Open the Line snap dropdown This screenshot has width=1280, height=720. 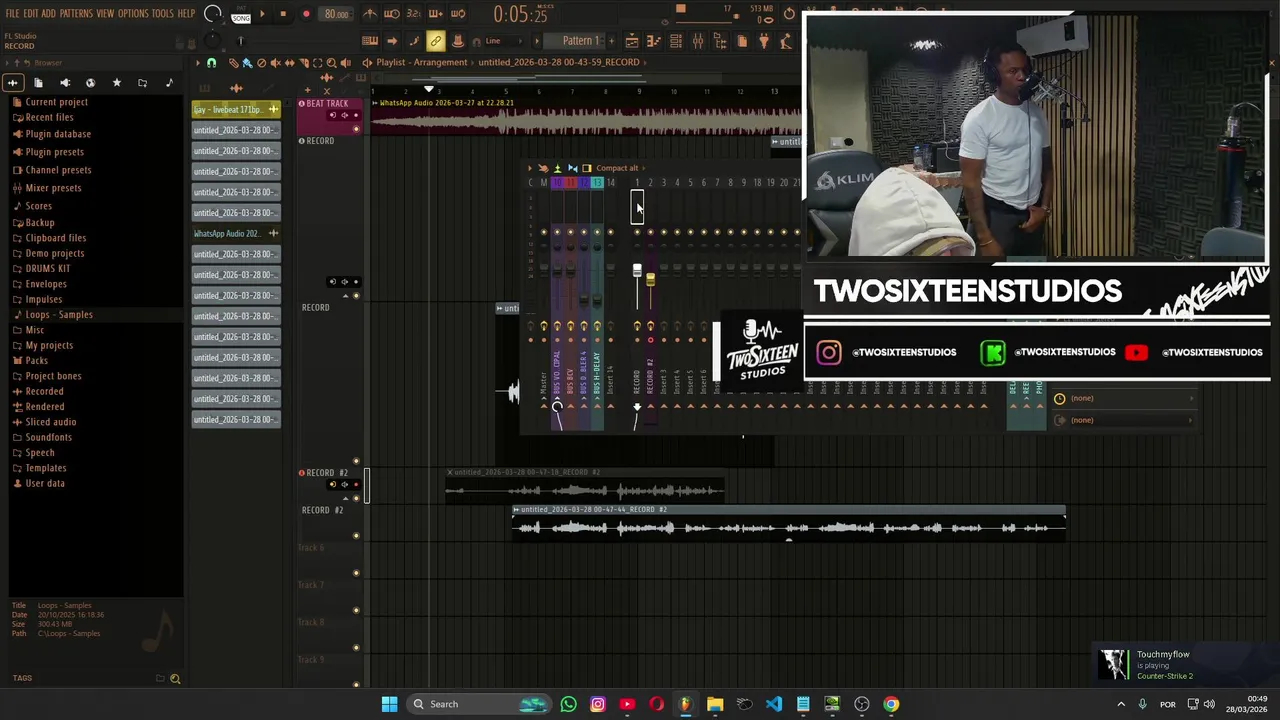(x=502, y=41)
